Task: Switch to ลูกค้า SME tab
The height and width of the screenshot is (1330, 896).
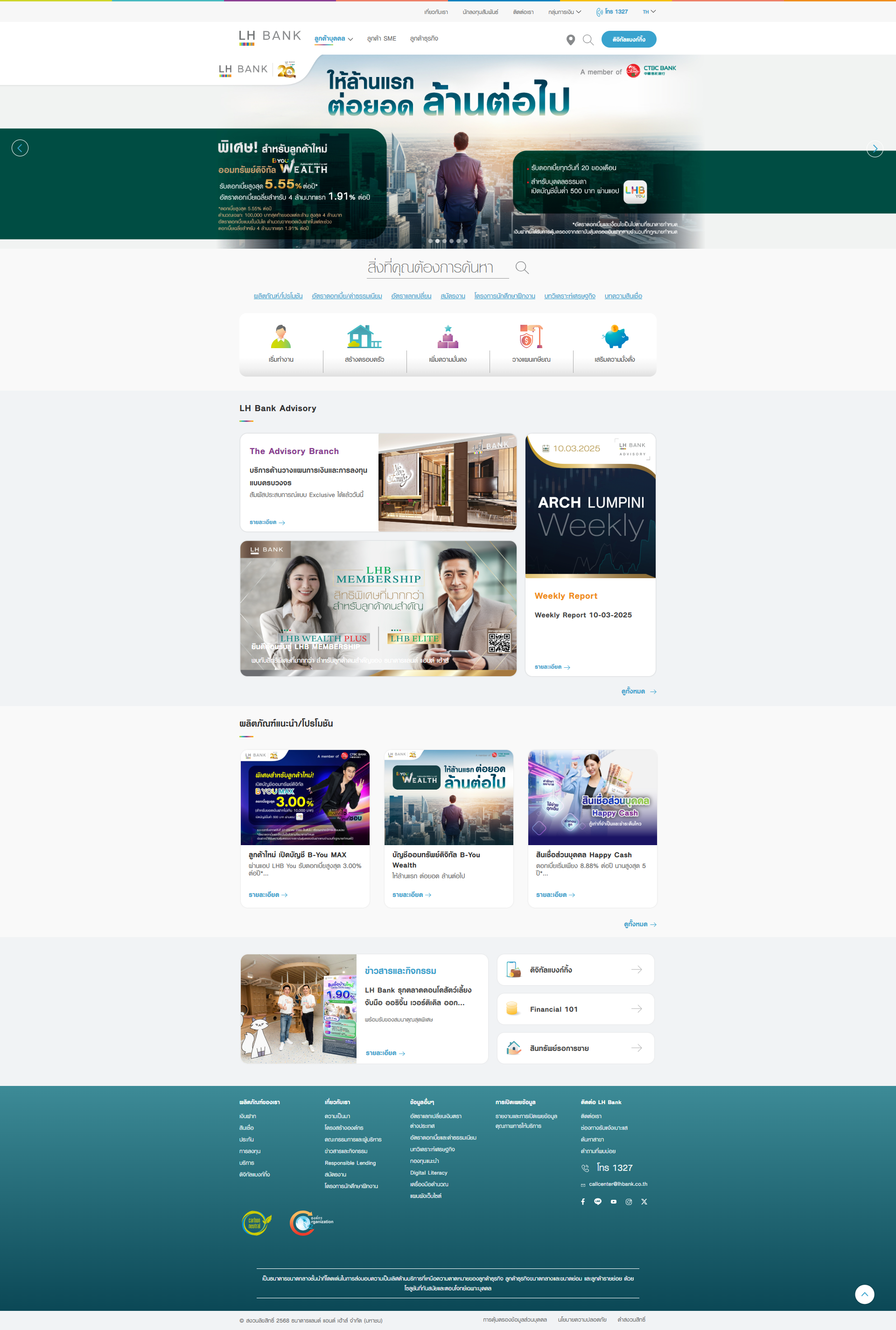Action: point(381,38)
